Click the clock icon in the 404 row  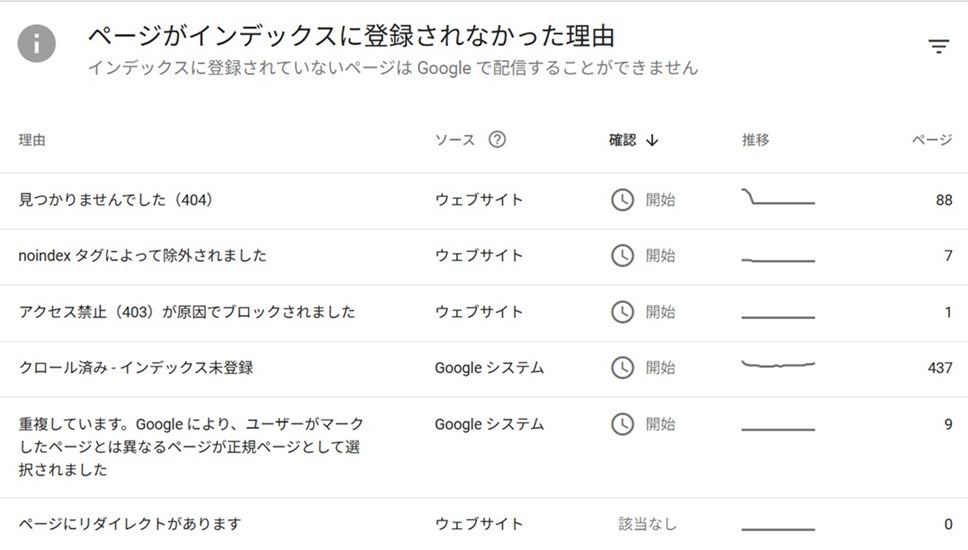coord(622,200)
